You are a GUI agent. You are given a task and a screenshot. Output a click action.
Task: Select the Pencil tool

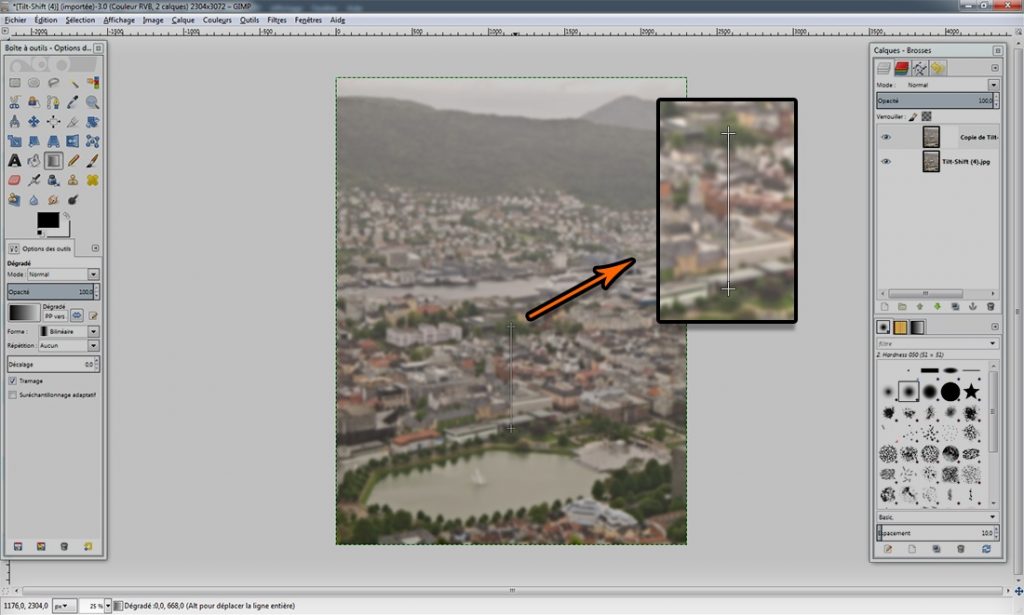pos(73,160)
